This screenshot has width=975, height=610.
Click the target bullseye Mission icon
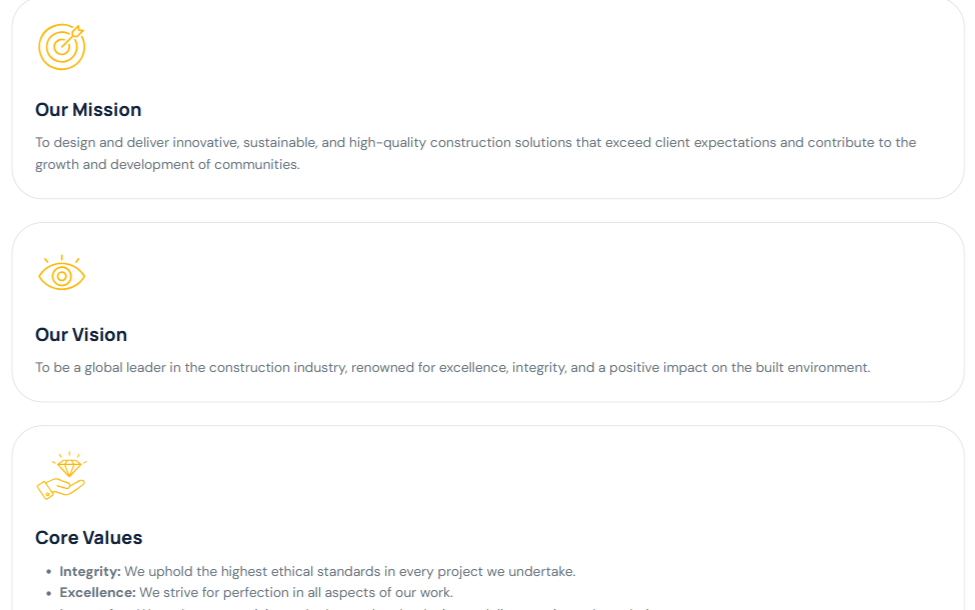pos(61,47)
